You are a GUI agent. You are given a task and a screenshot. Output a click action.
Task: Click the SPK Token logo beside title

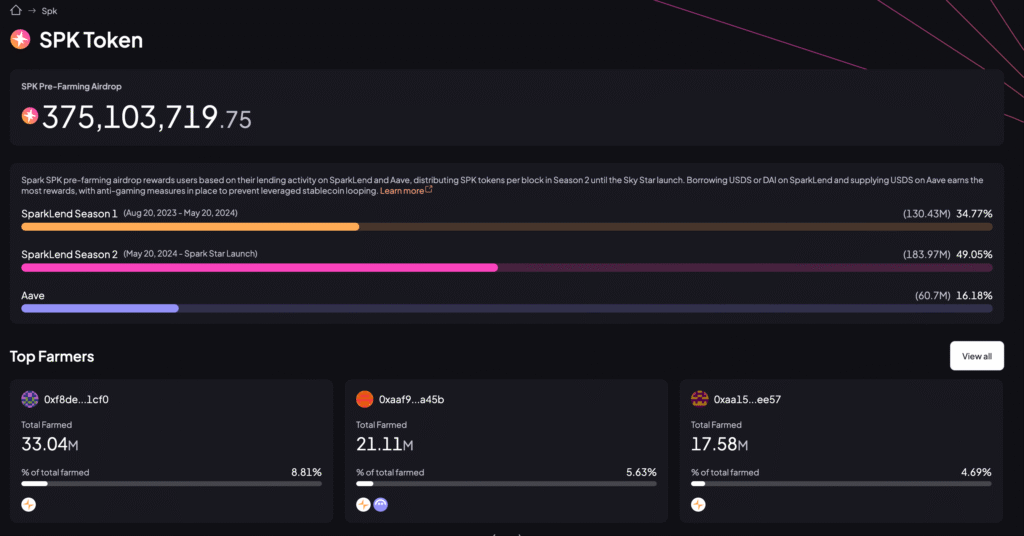tap(20, 39)
